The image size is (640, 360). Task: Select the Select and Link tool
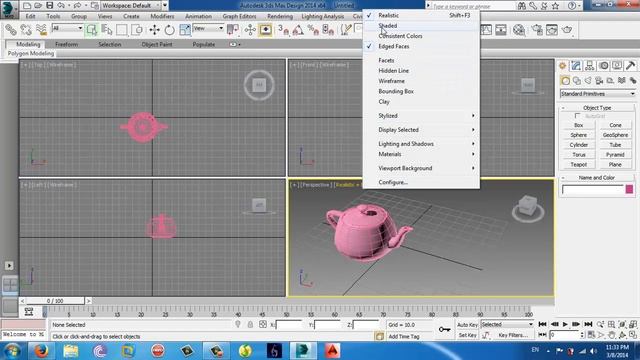11,30
